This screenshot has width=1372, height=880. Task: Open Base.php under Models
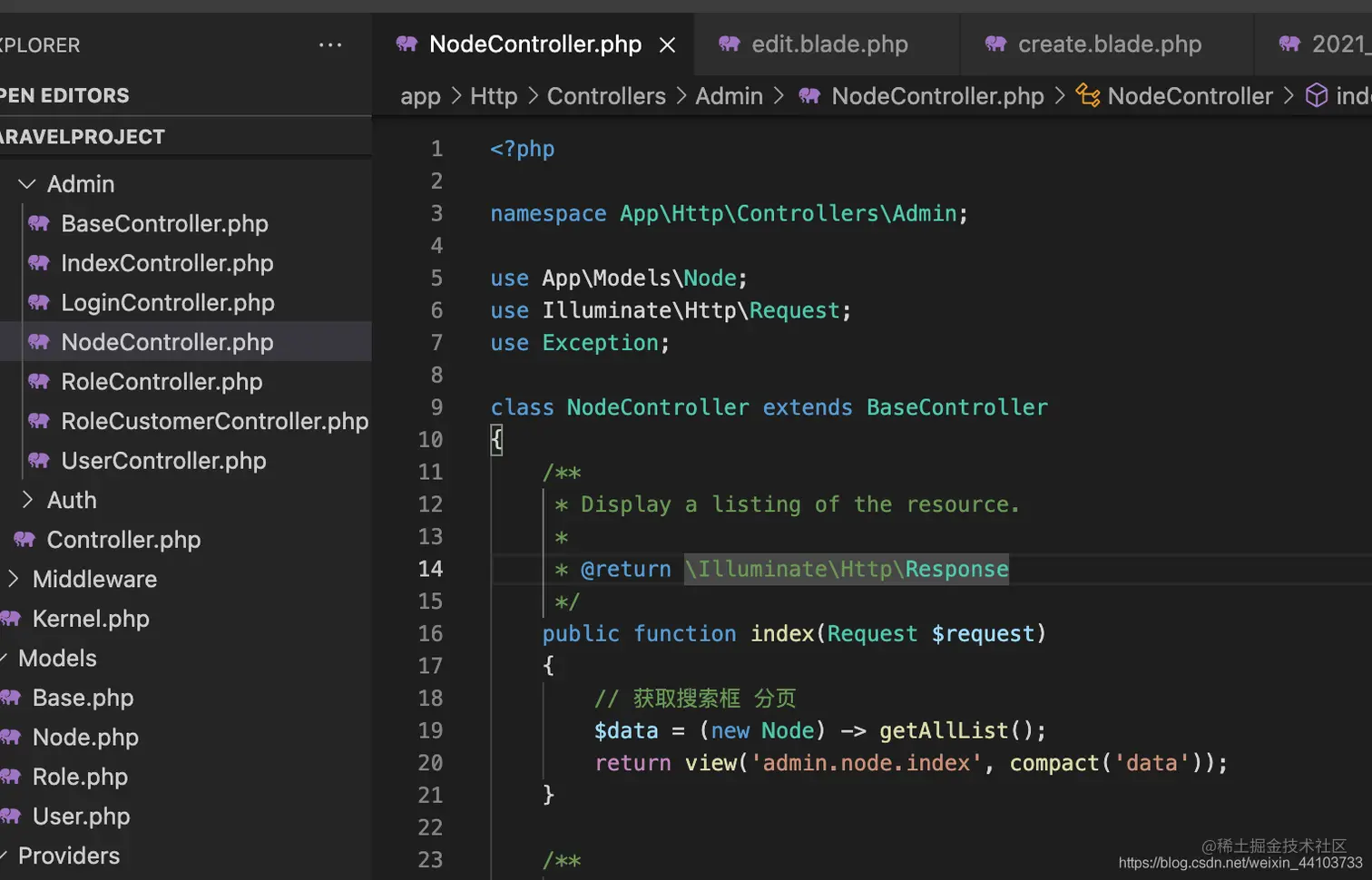83,698
